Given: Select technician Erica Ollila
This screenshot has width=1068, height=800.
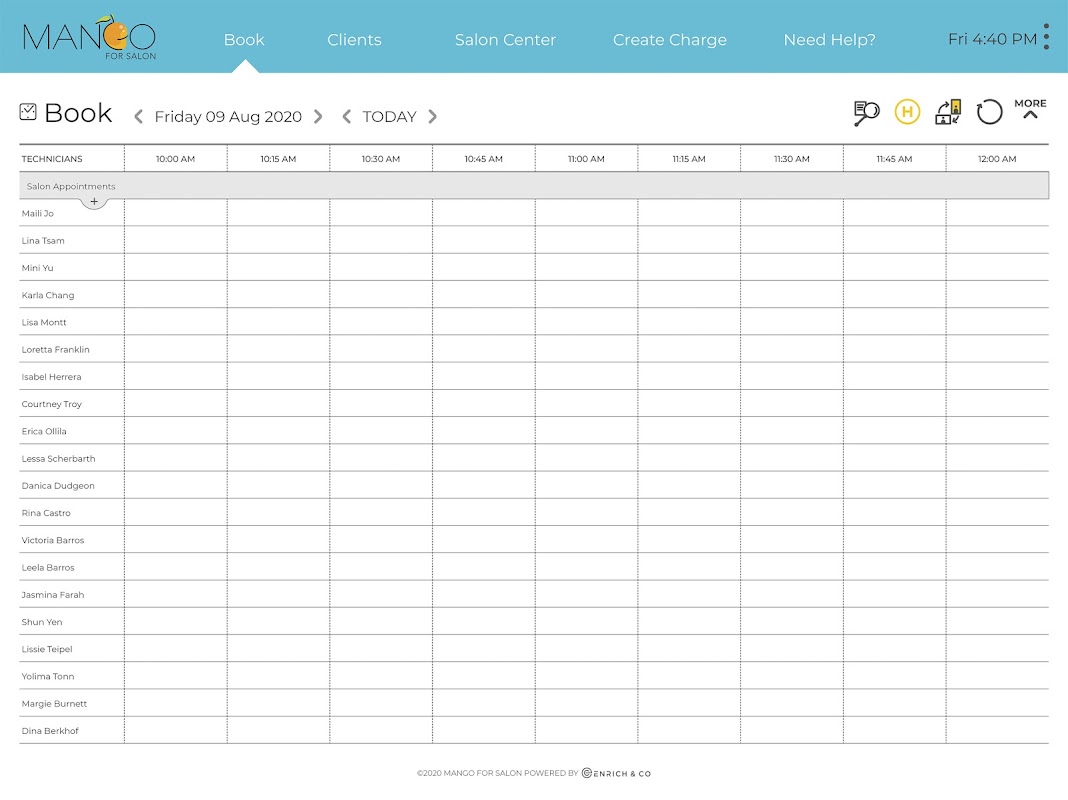Looking at the screenshot, I should pos(44,431).
